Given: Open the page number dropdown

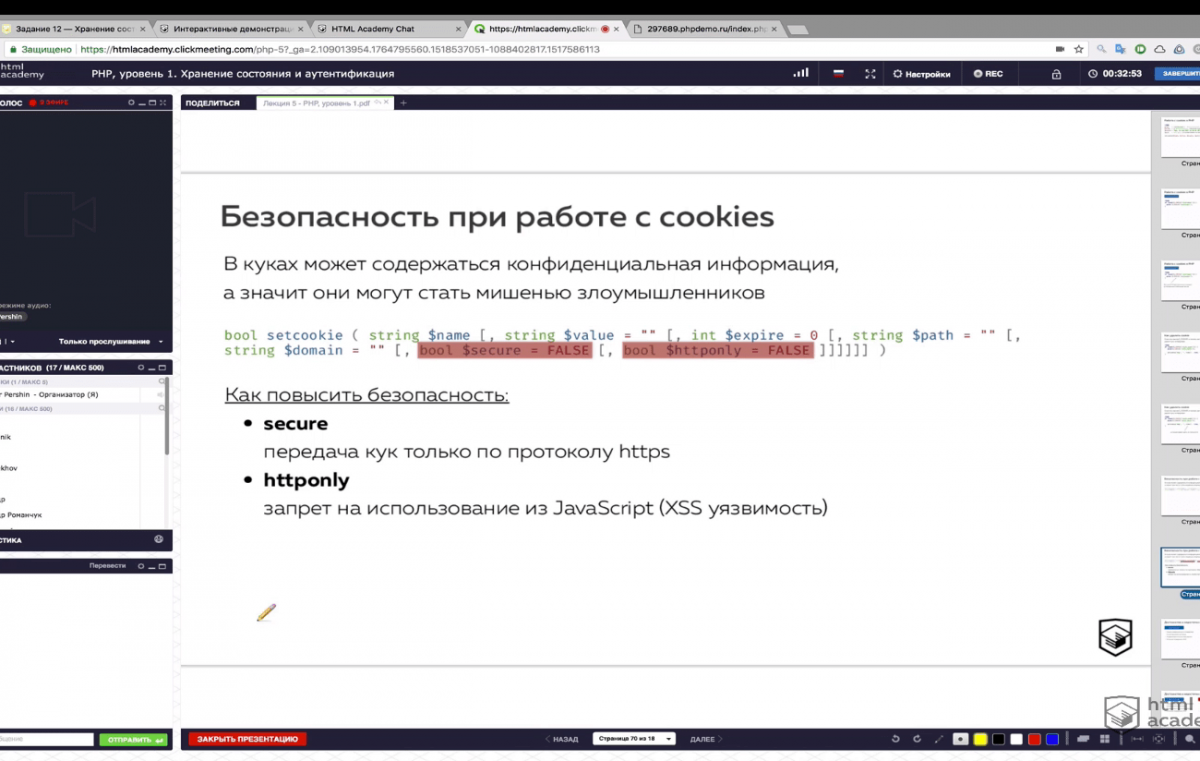Looking at the screenshot, I should (634, 739).
